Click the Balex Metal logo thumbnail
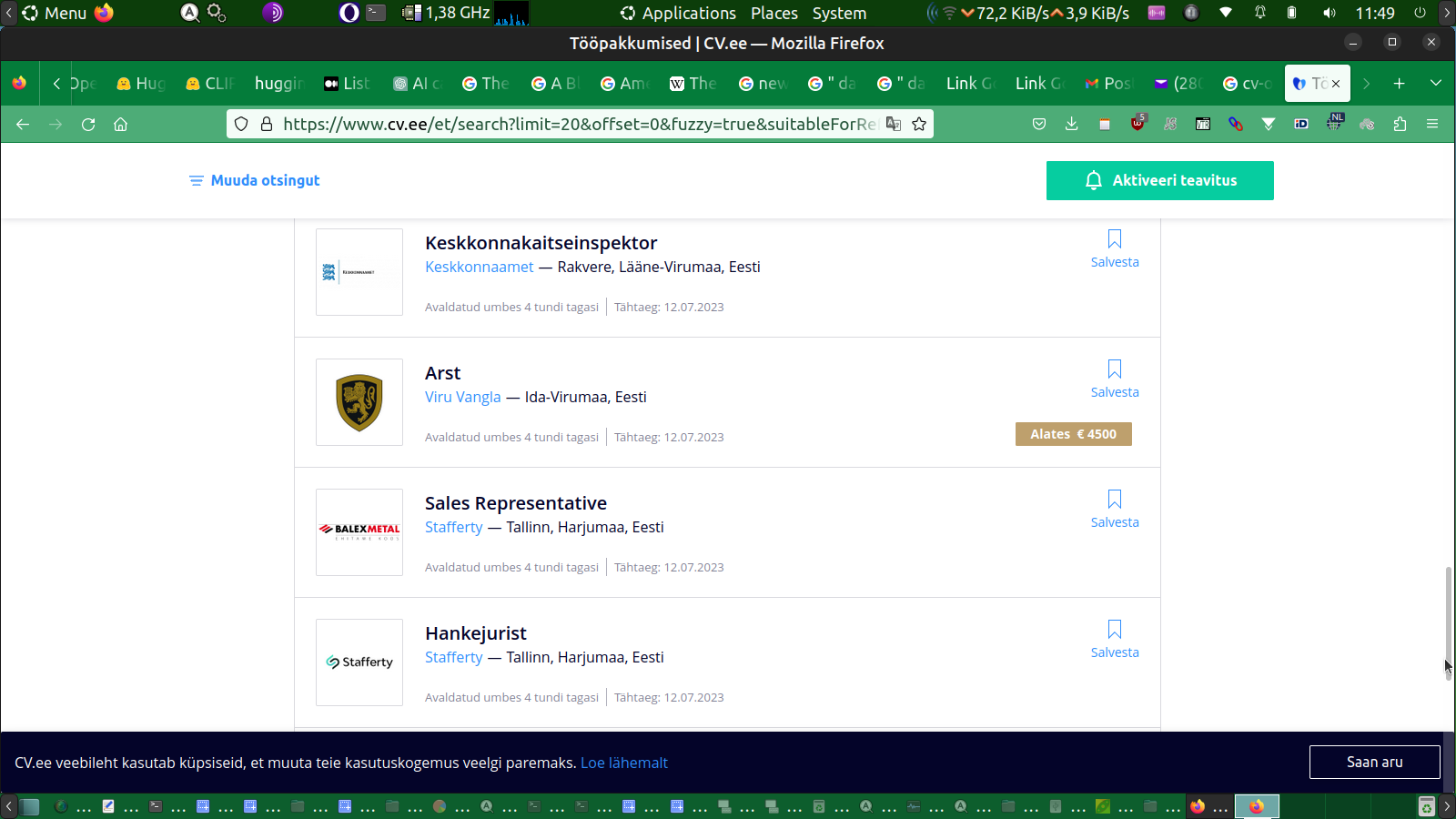This screenshot has width=1456, height=819. [x=359, y=532]
